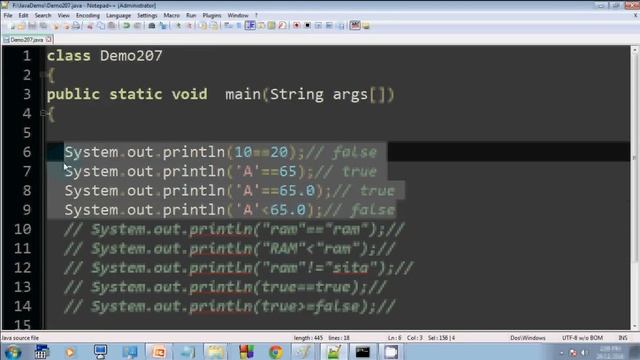Open the Edit menu
This screenshot has width=640, height=360.
point(23,16)
